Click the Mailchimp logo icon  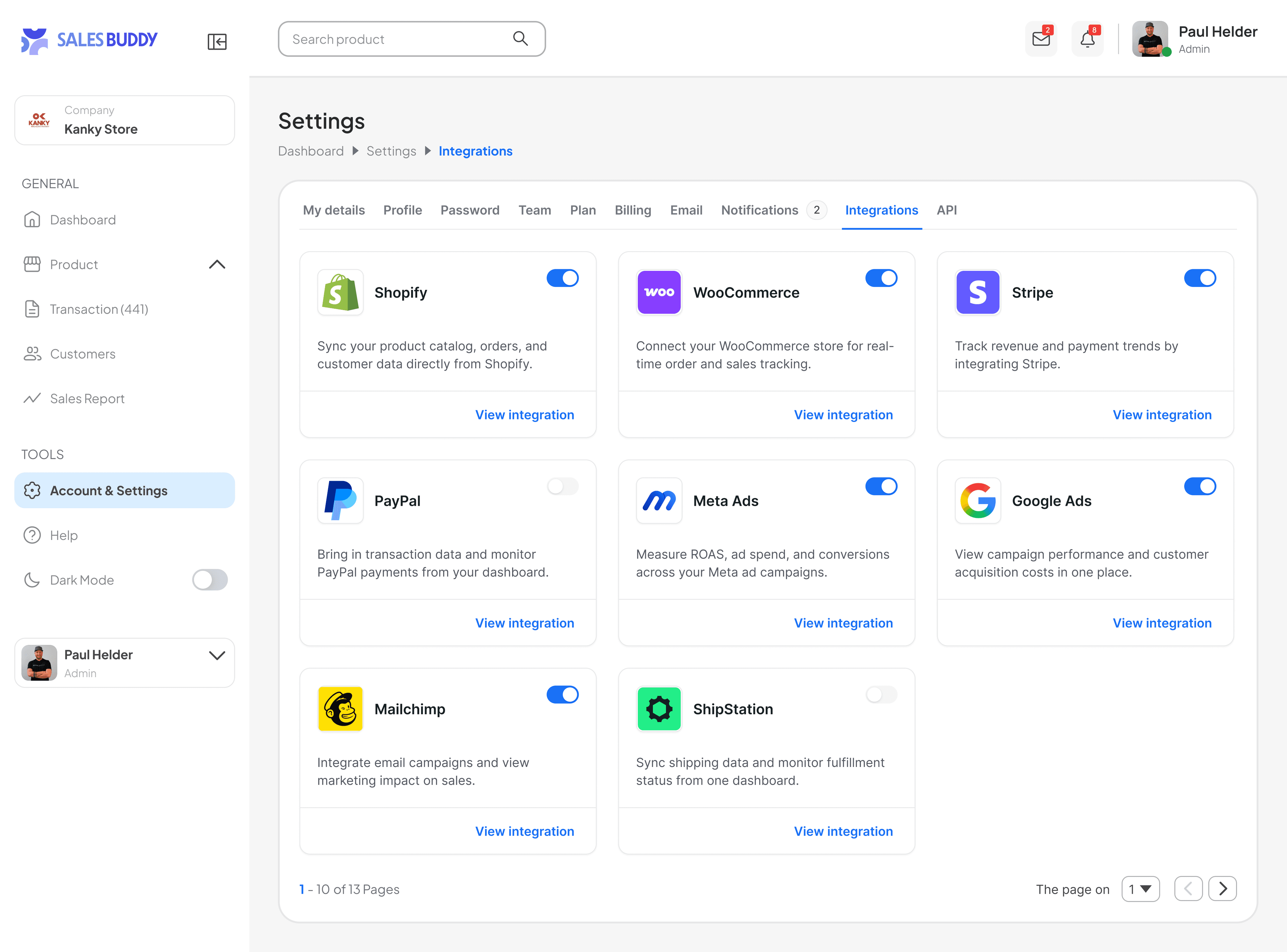coord(341,709)
